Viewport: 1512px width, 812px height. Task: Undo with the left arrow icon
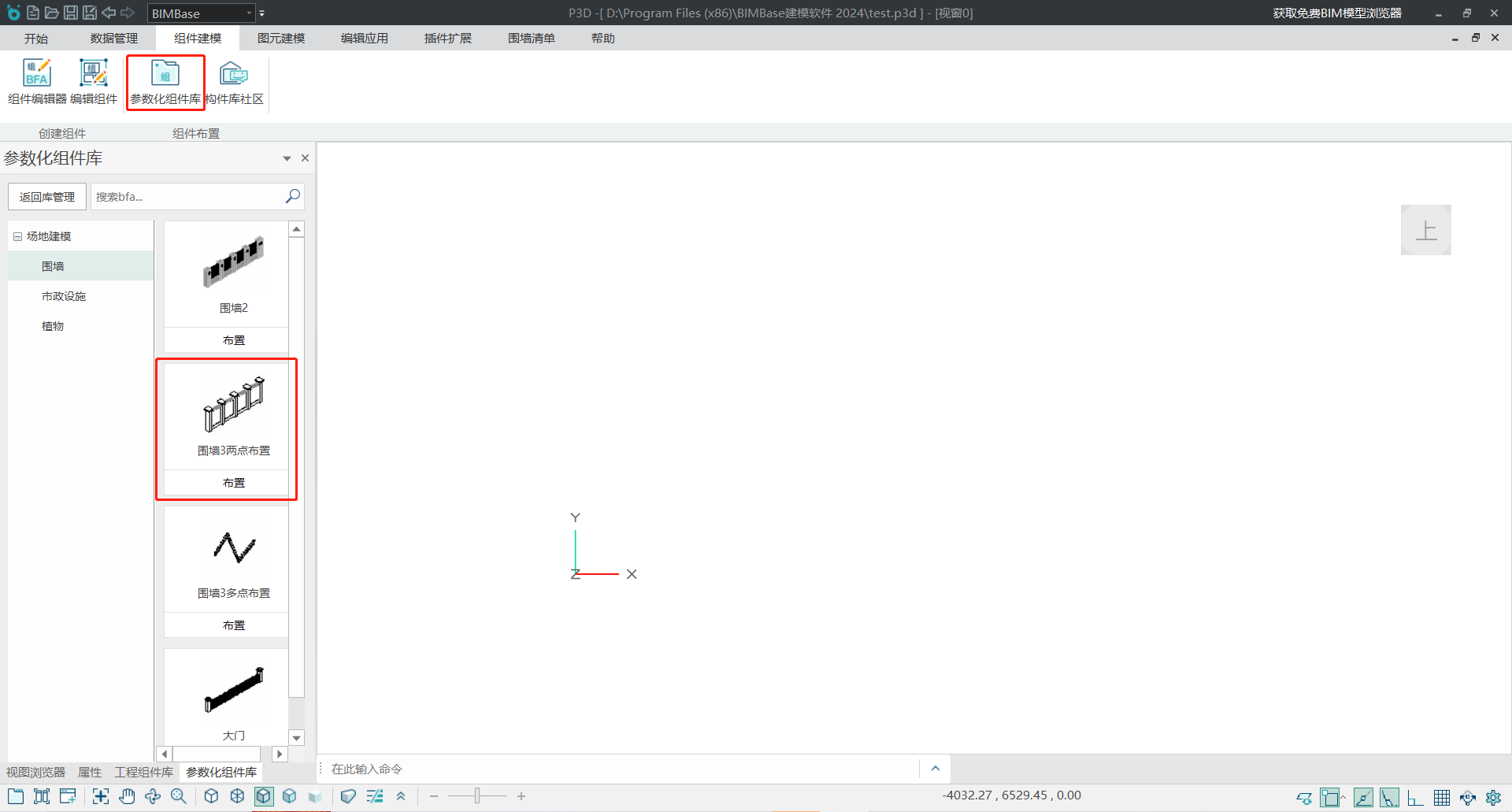pyautogui.click(x=109, y=13)
